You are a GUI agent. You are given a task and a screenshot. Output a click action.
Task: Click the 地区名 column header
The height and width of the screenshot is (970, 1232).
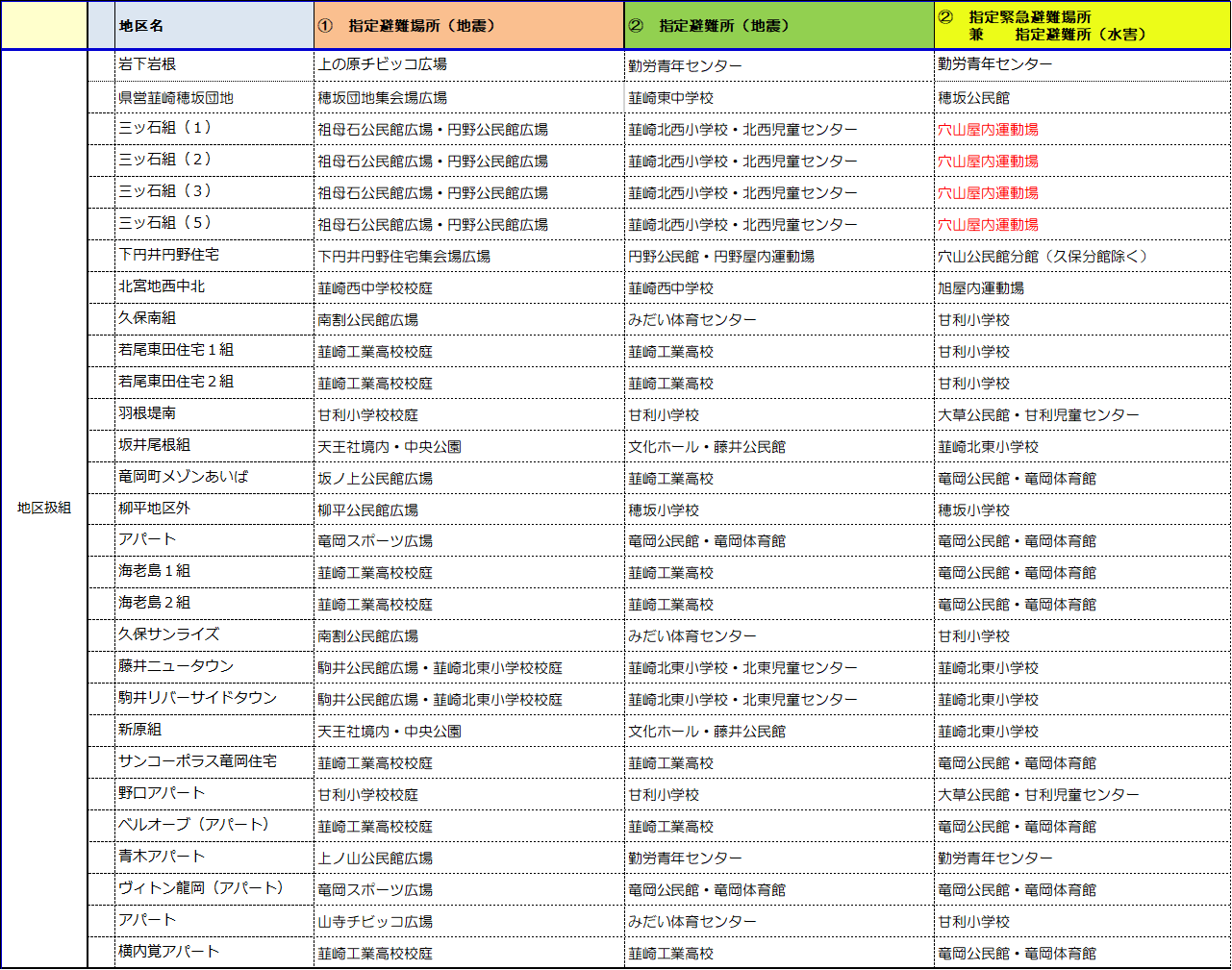(214, 26)
